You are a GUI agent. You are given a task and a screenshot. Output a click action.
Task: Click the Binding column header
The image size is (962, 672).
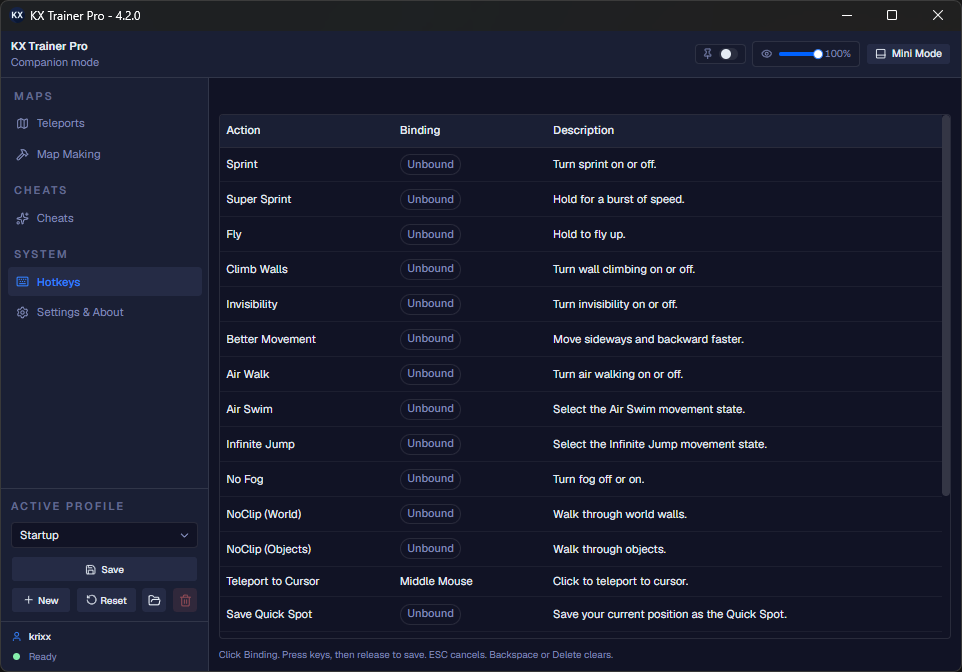pos(420,130)
